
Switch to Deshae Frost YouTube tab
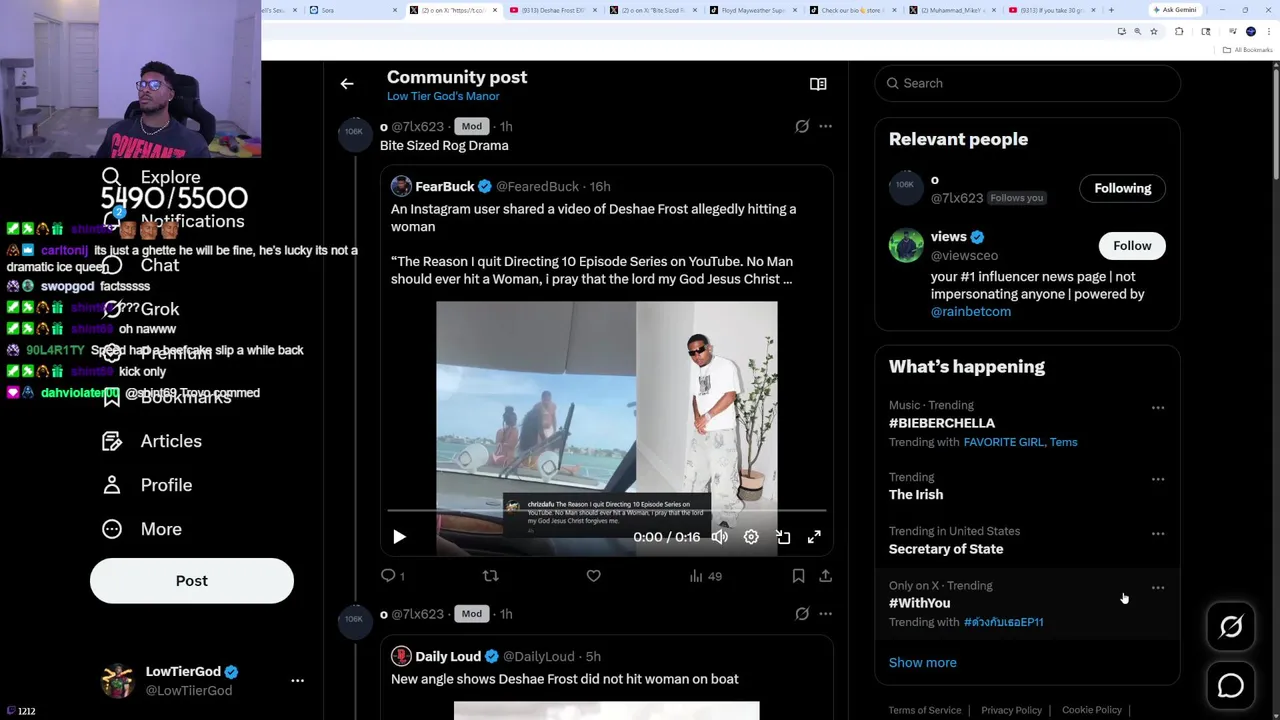(x=552, y=10)
